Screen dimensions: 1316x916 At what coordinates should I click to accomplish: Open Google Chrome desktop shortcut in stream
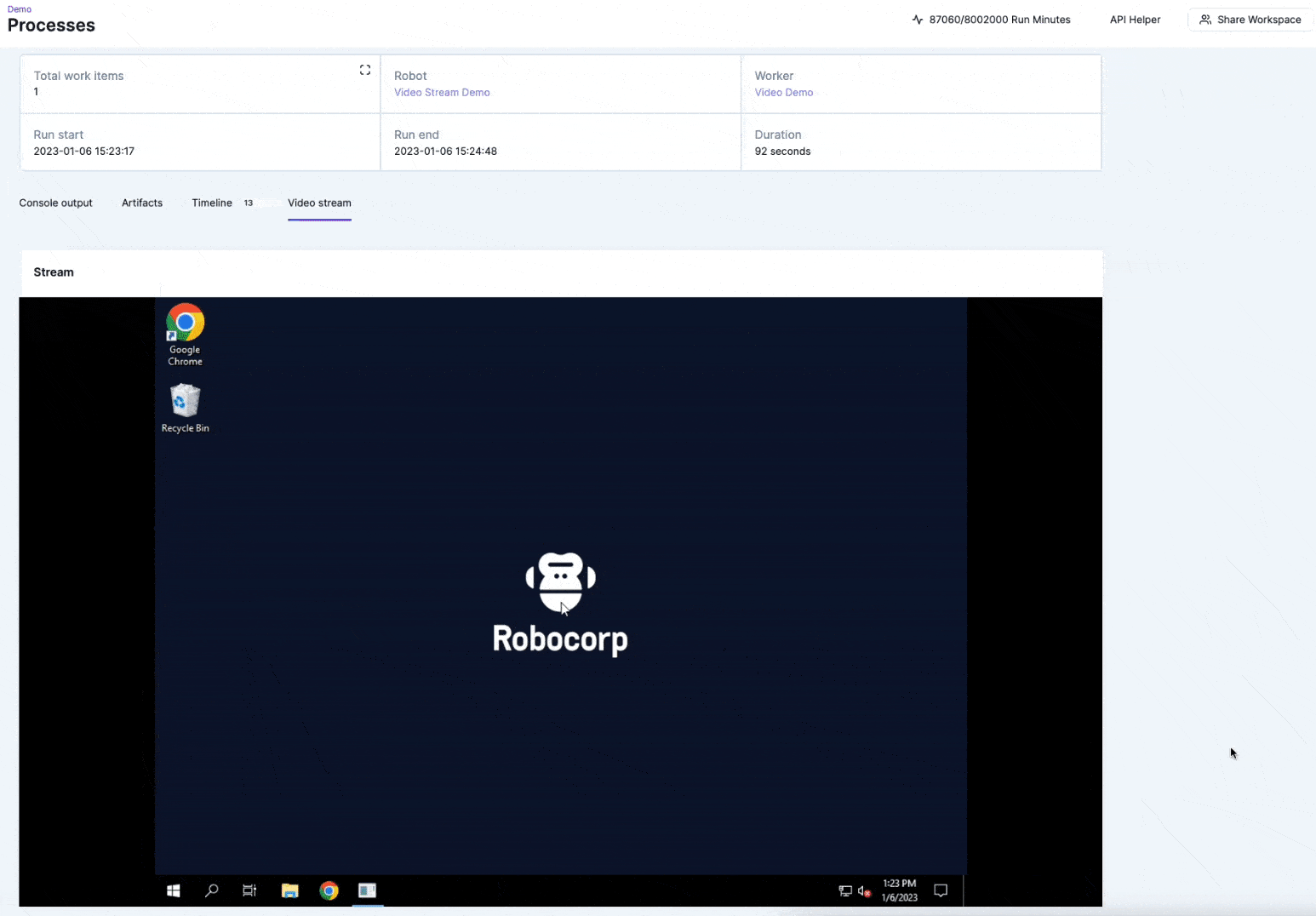pos(185,335)
